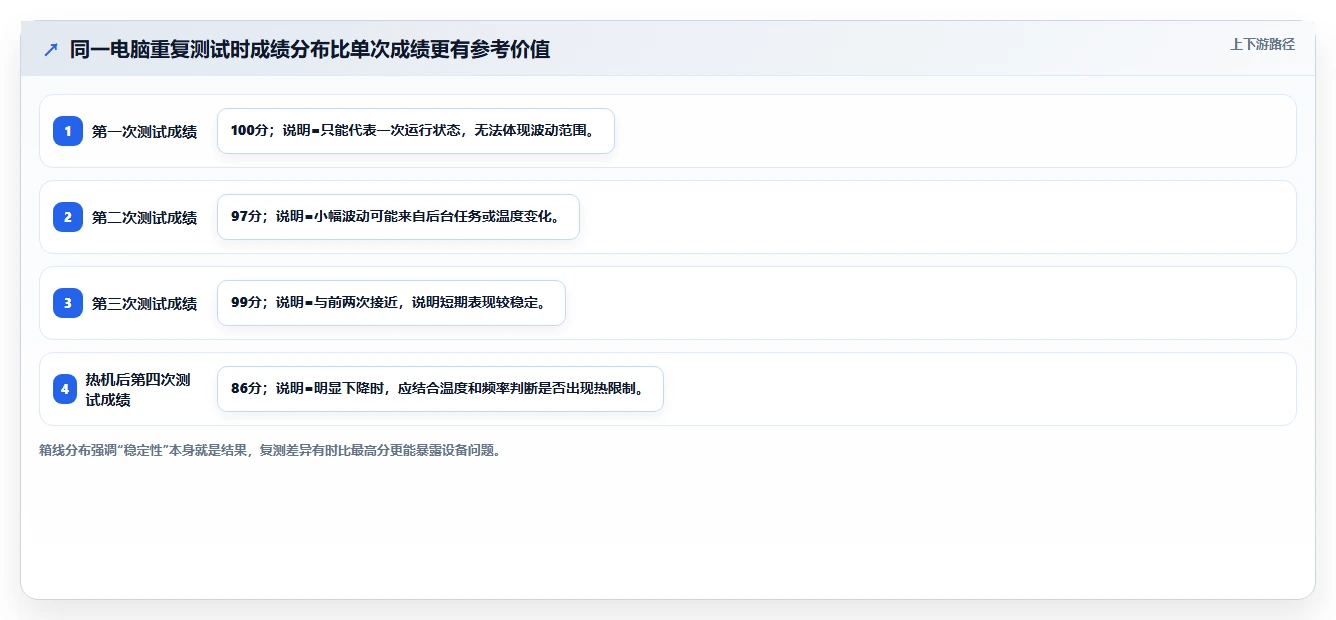The width and height of the screenshot is (1336, 620).
Task: Click the 热机后第四次测试成绩 label
Action: [138, 389]
